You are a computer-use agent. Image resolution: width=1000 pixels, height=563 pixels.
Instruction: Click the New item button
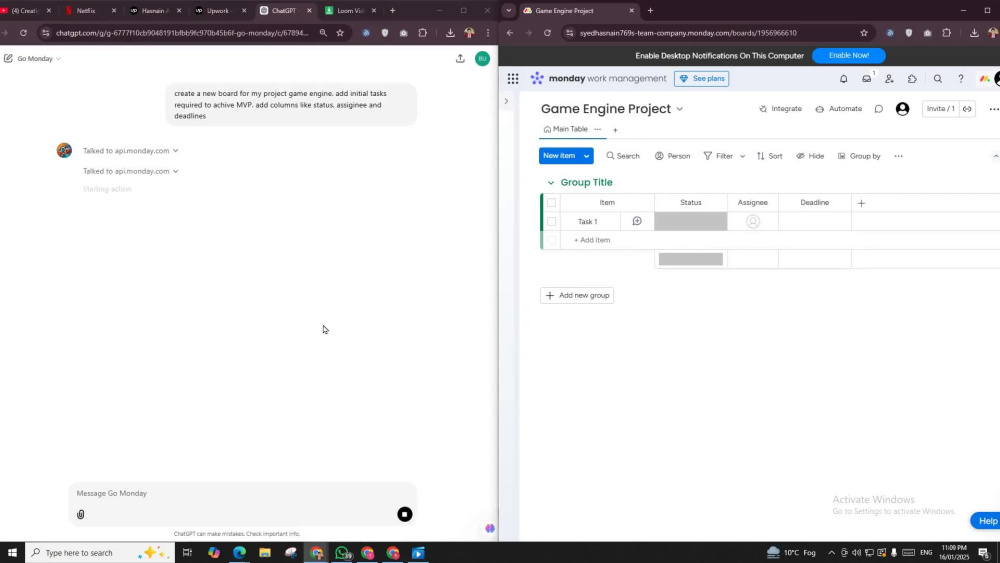[x=559, y=156]
